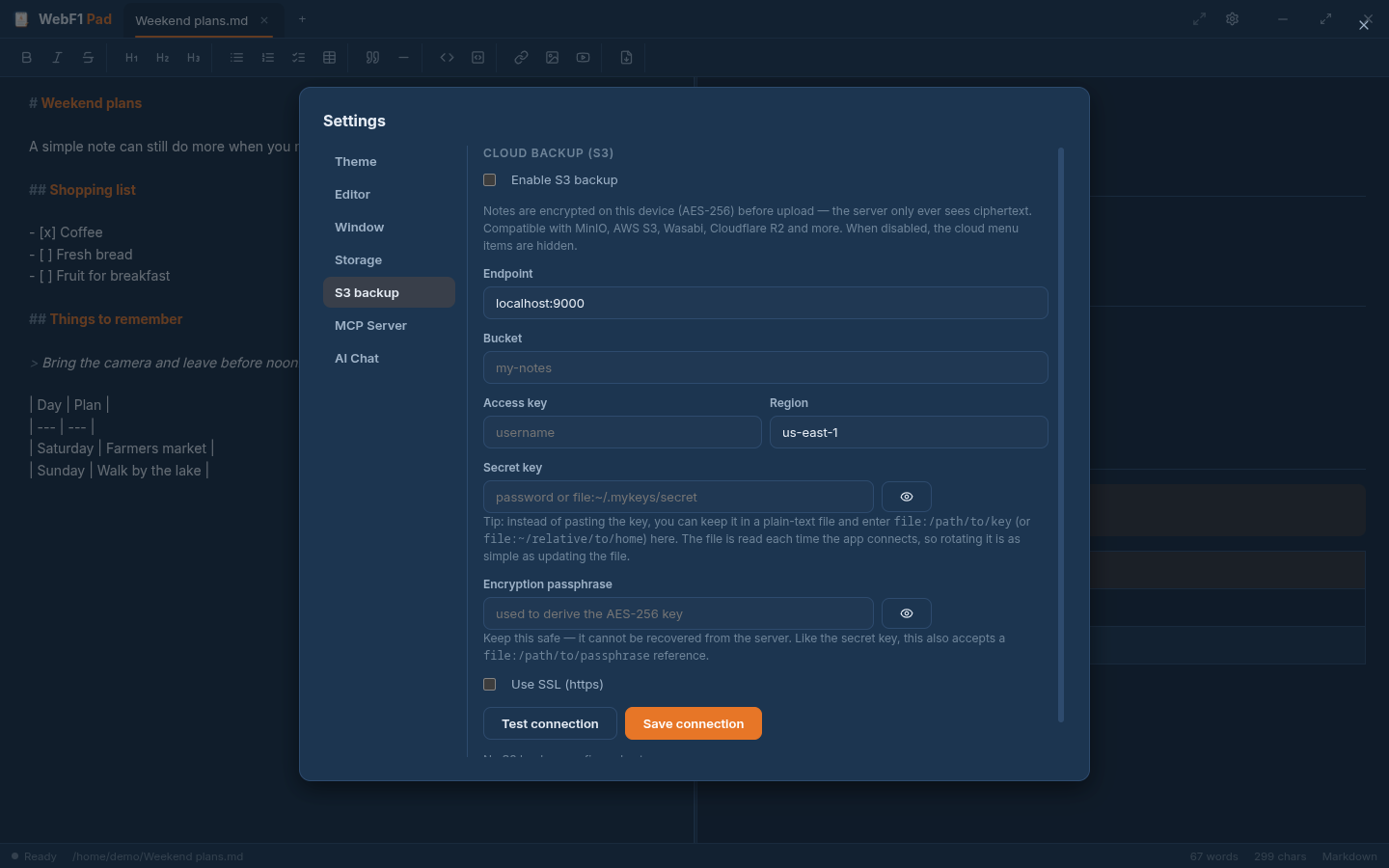Open the Editor settings section
This screenshot has width=1389, height=868.
[389, 195]
